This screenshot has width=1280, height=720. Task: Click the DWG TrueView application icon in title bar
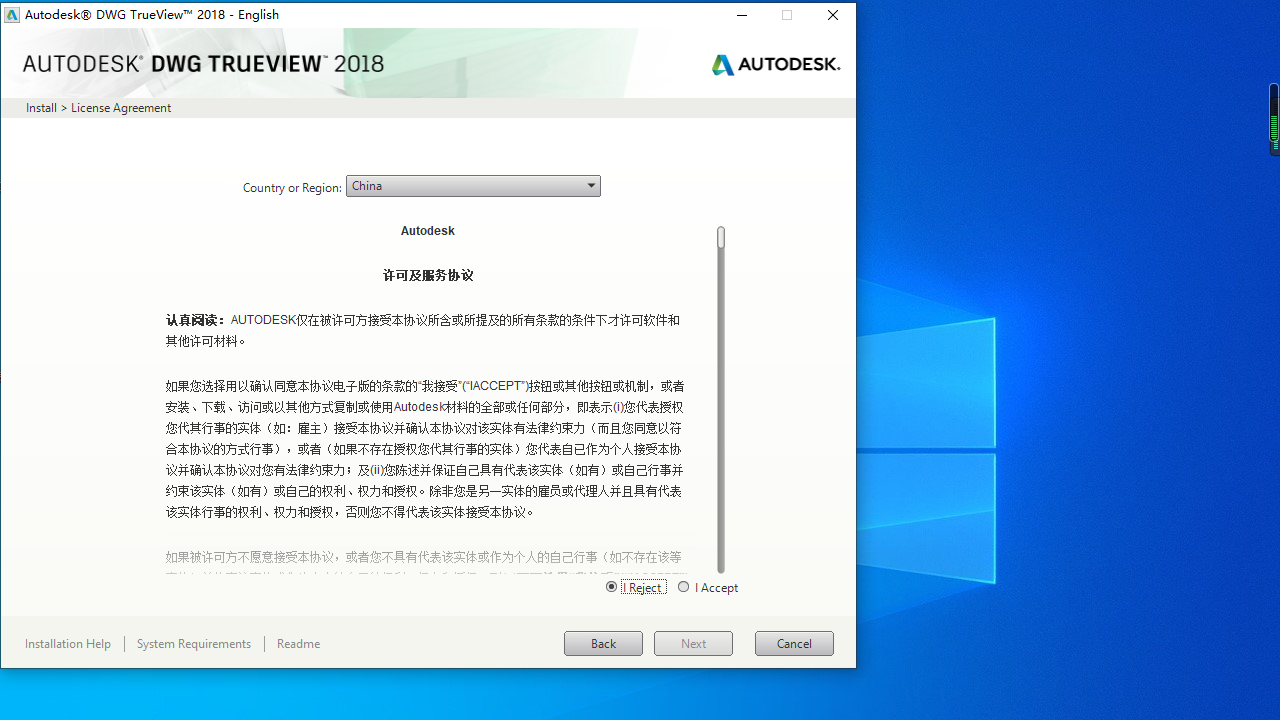click(11, 14)
